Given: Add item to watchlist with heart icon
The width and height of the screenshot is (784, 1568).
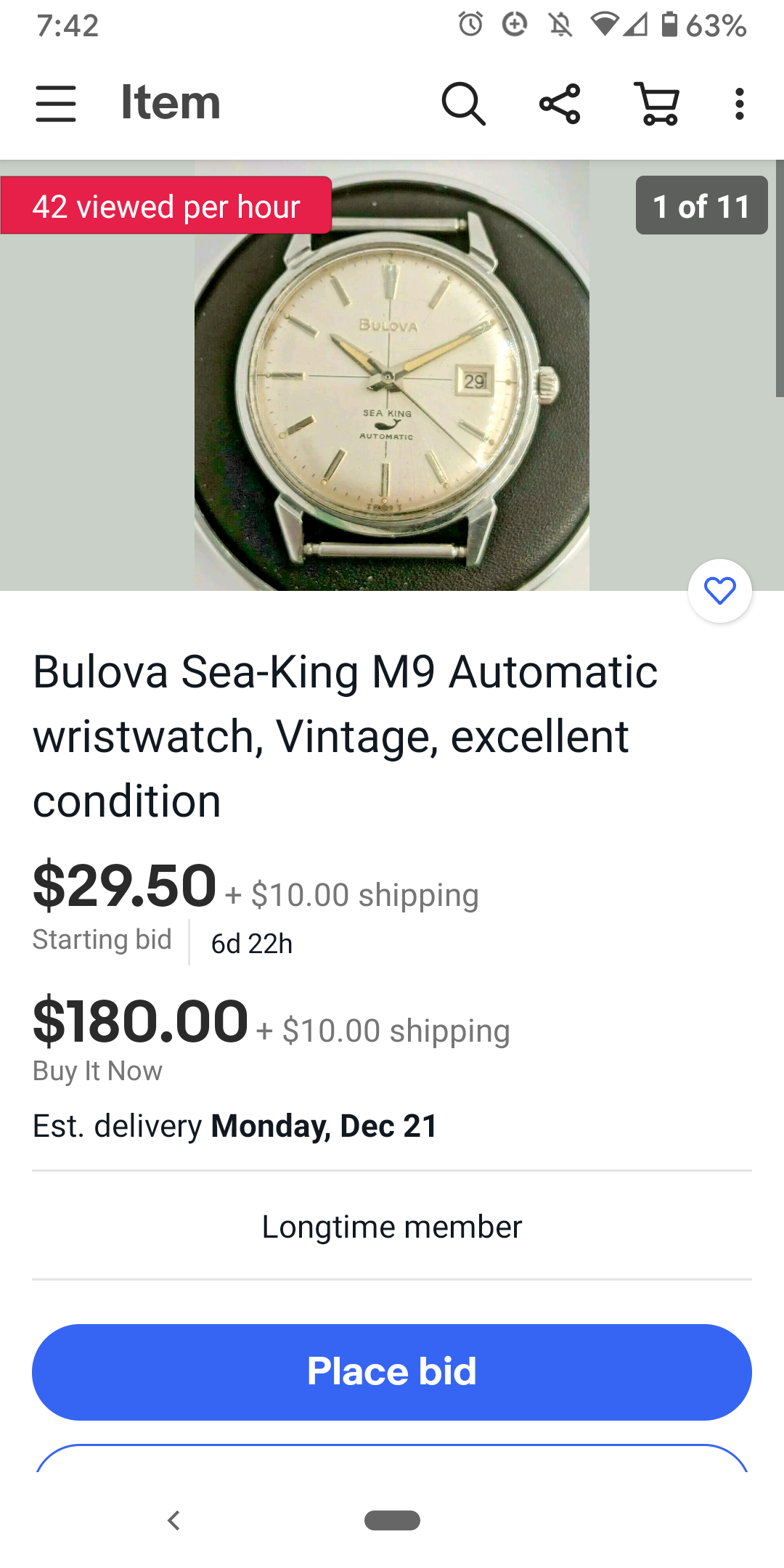Looking at the screenshot, I should [x=719, y=591].
